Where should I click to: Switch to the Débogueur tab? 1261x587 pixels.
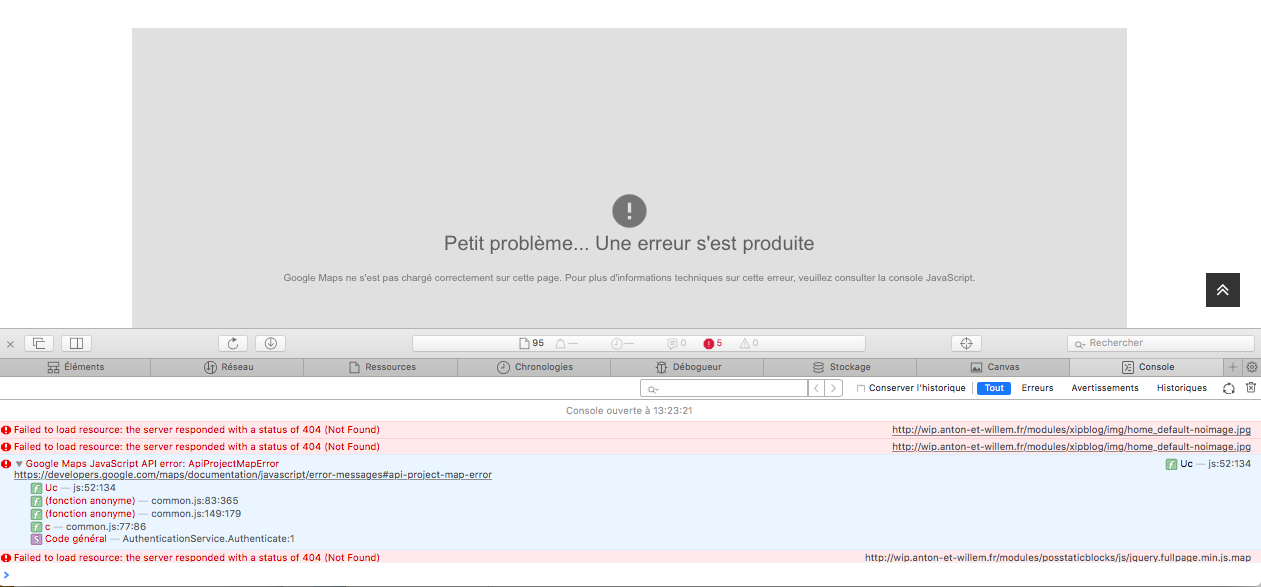click(x=687, y=367)
